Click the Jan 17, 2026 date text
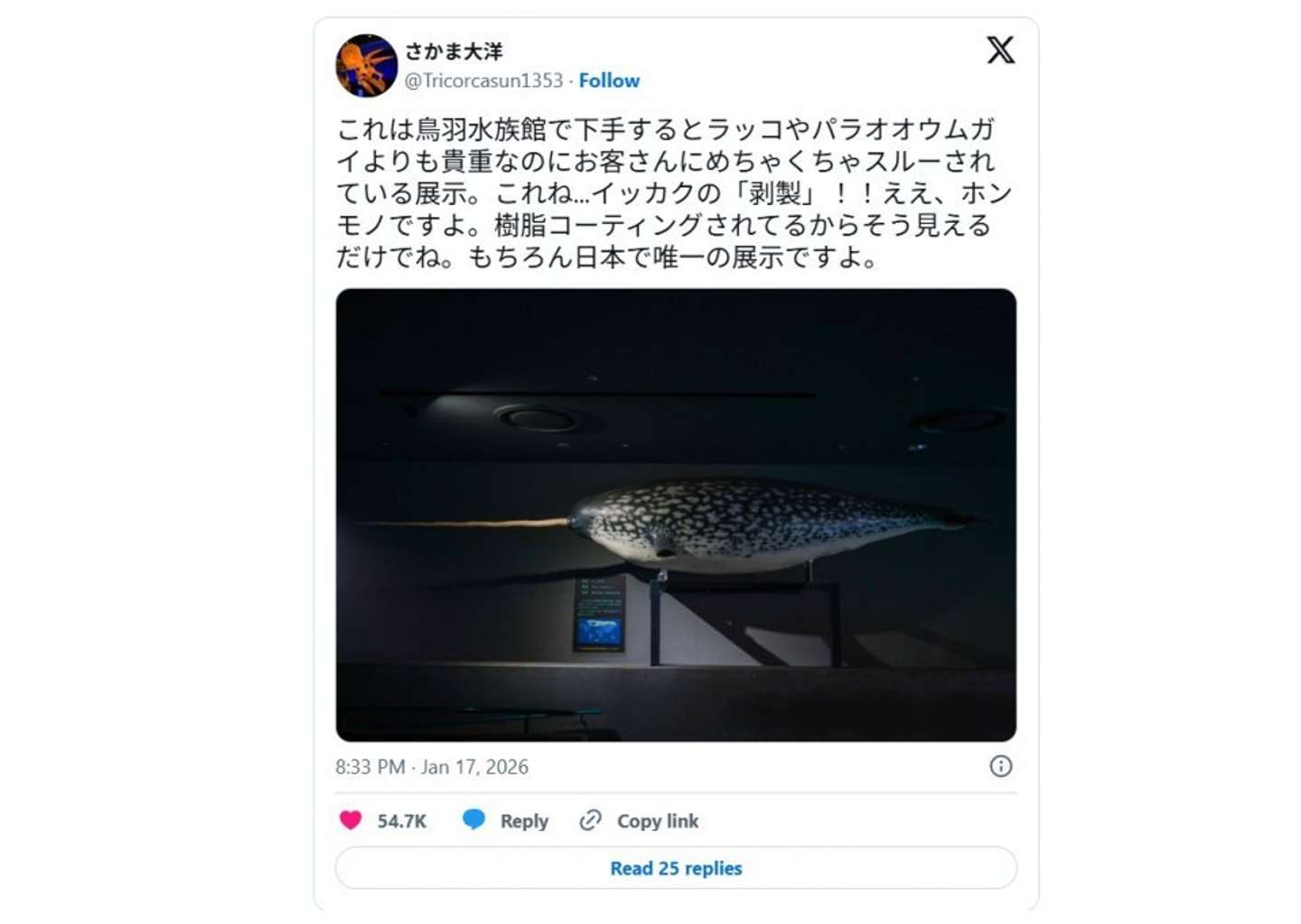Image resolution: width=1301 pixels, height=924 pixels. point(474,767)
